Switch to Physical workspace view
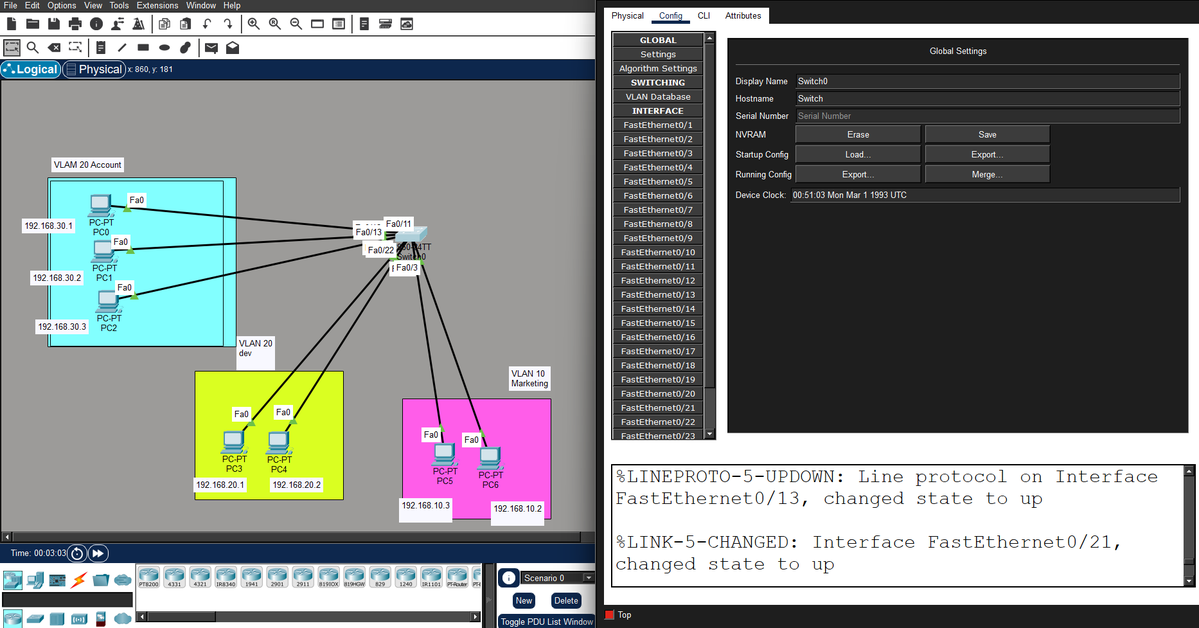This screenshot has height=628, width=1199. point(94,69)
